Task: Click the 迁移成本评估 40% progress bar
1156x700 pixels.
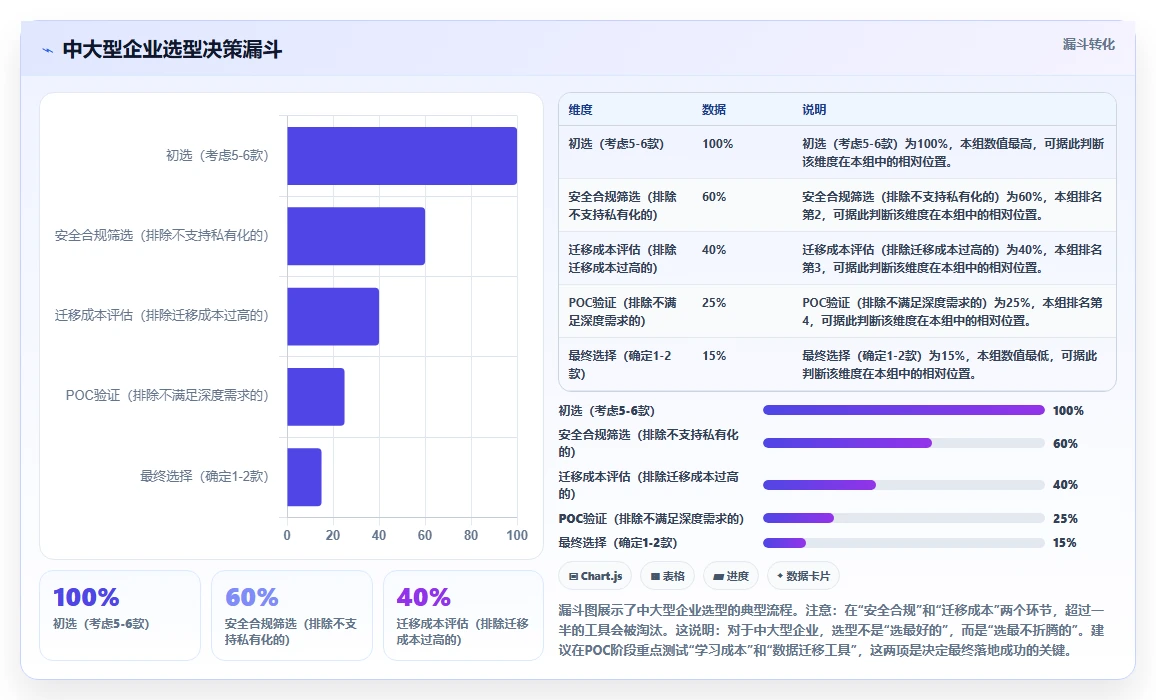Action: [x=904, y=485]
